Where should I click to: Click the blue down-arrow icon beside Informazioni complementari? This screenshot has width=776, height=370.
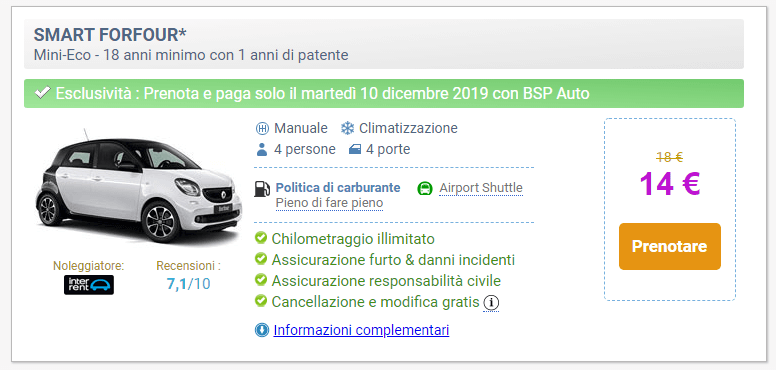pyautogui.click(x=262, y=330)
